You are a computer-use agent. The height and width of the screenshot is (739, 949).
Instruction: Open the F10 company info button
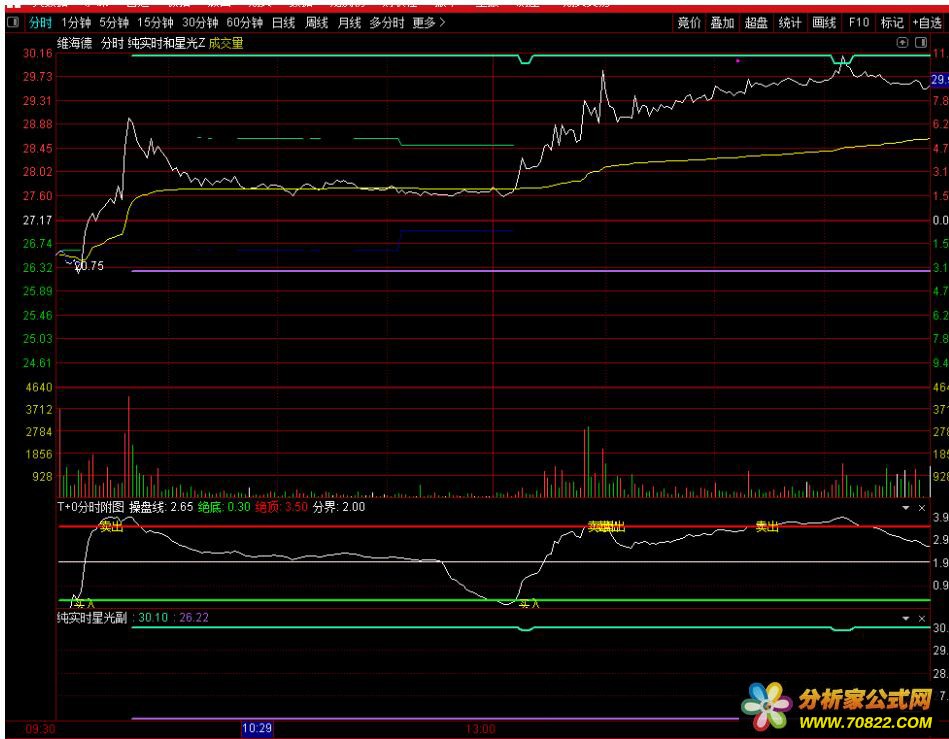858,23
